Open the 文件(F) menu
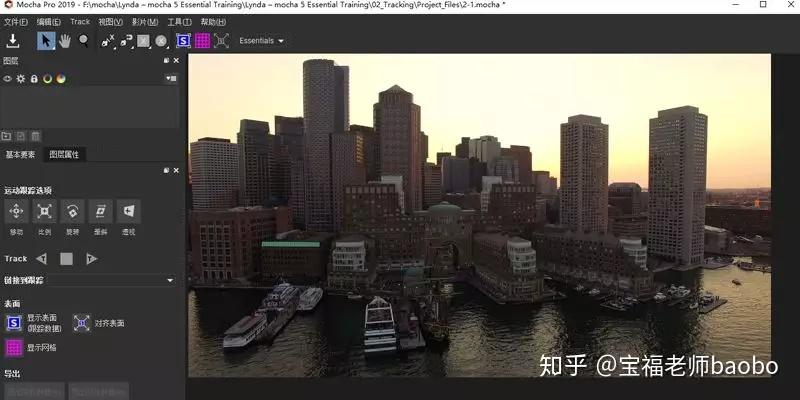This screenshot has height=400, width=800. click(x=16, y=22)
